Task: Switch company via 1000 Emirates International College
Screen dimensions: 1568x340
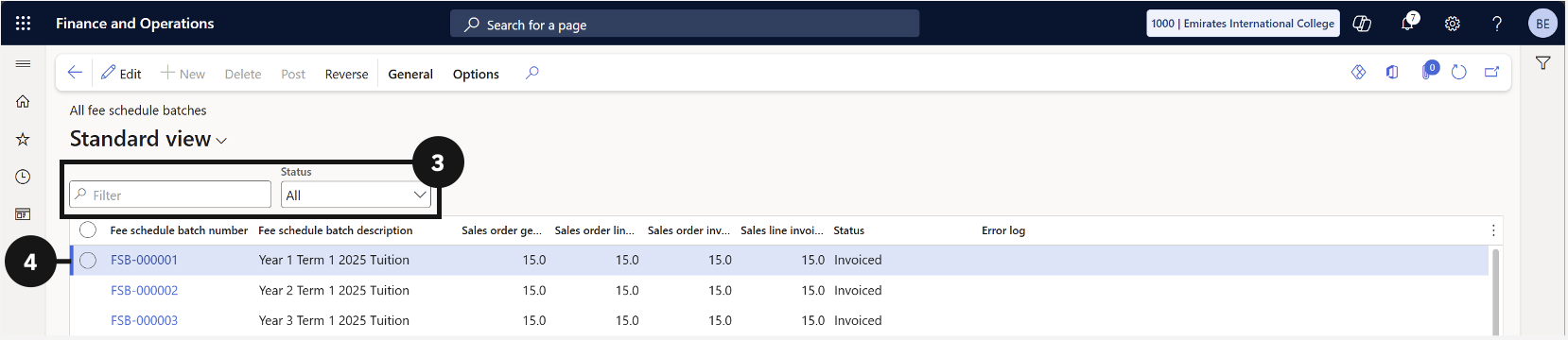Action: [x=1243, y=24]
